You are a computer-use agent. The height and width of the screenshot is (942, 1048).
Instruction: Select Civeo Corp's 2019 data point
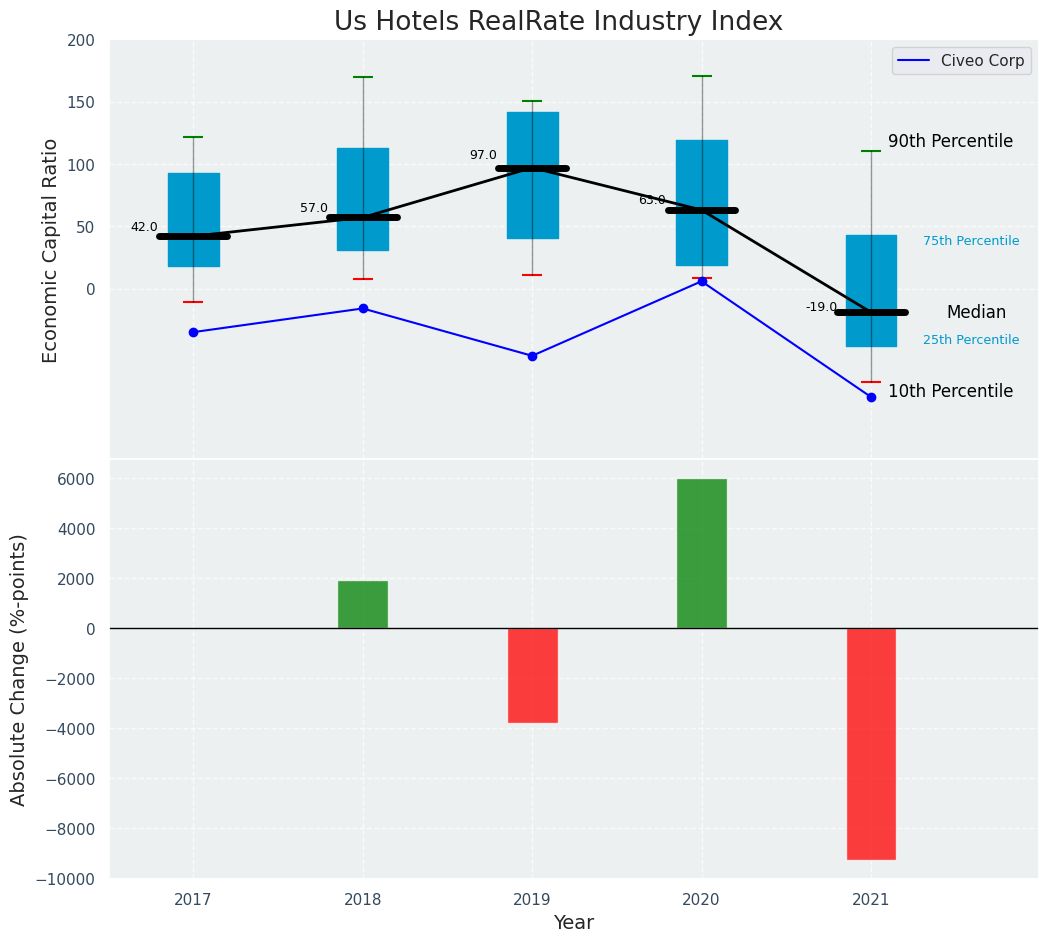pyautogui.click(x=532, y=356)
